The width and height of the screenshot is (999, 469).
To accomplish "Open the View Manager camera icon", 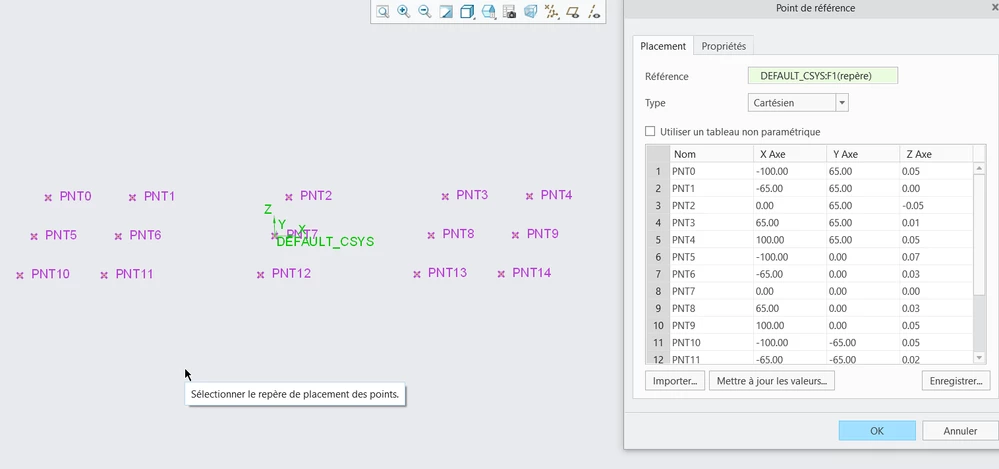I will (x=509, y=11).
